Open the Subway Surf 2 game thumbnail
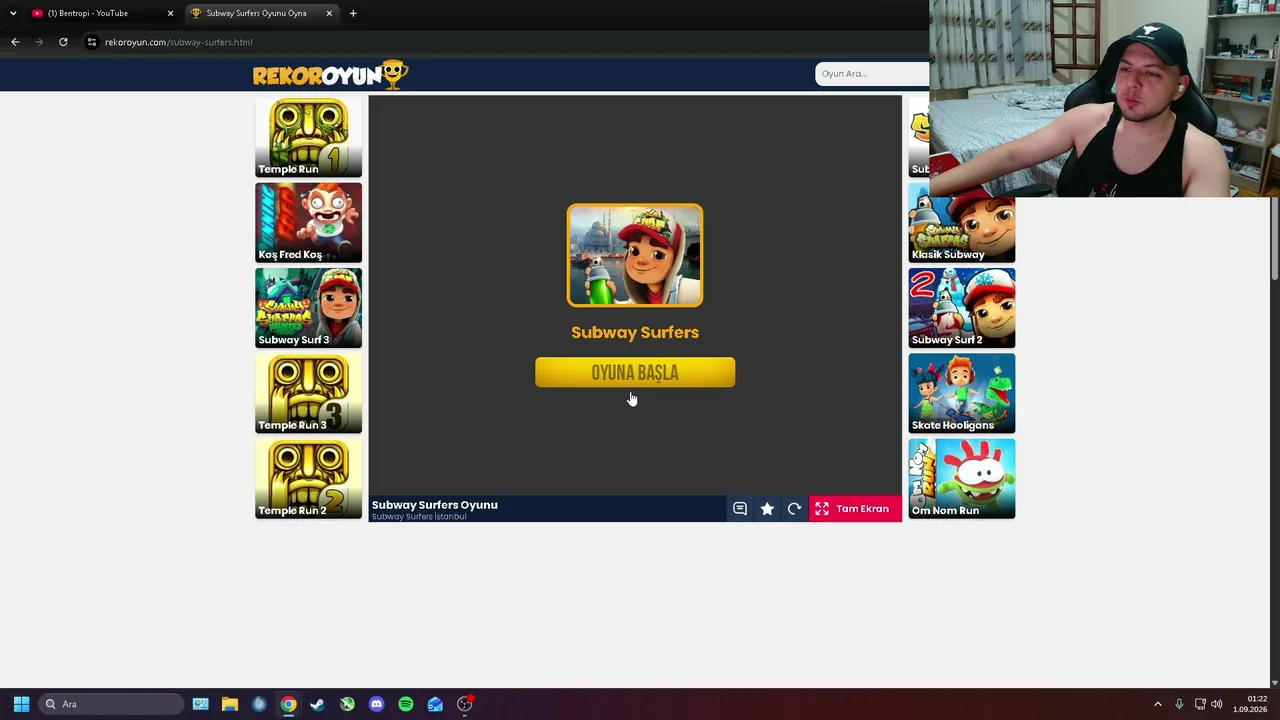Image resolution: width=1280 pixels, height=720 pixels. pos(961,308)
